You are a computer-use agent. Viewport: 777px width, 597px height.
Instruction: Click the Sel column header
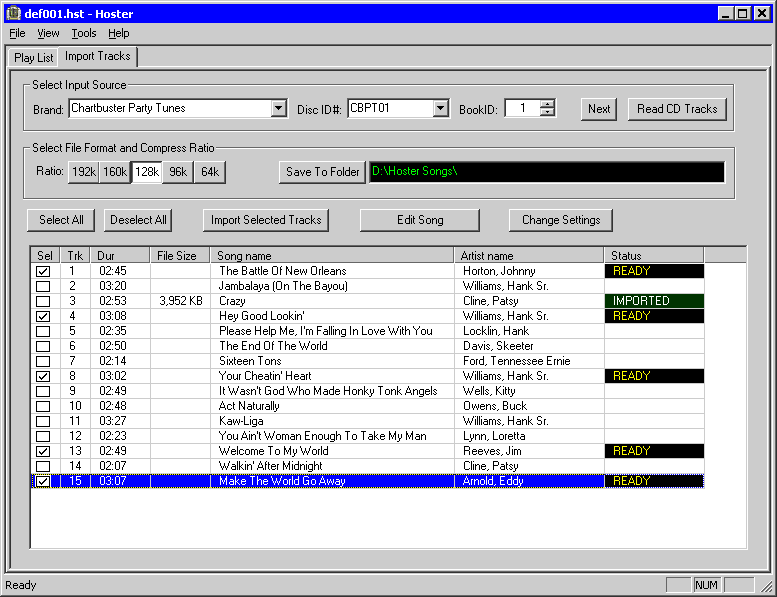click(45, 256)
